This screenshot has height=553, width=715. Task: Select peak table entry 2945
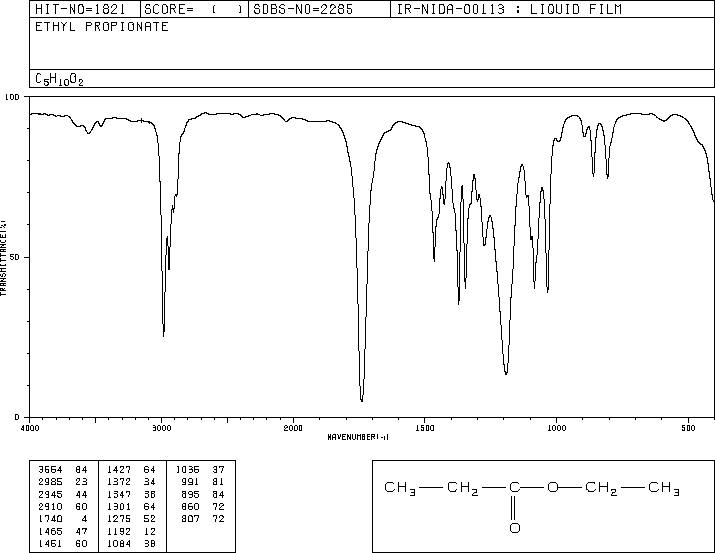coord(50,494)
